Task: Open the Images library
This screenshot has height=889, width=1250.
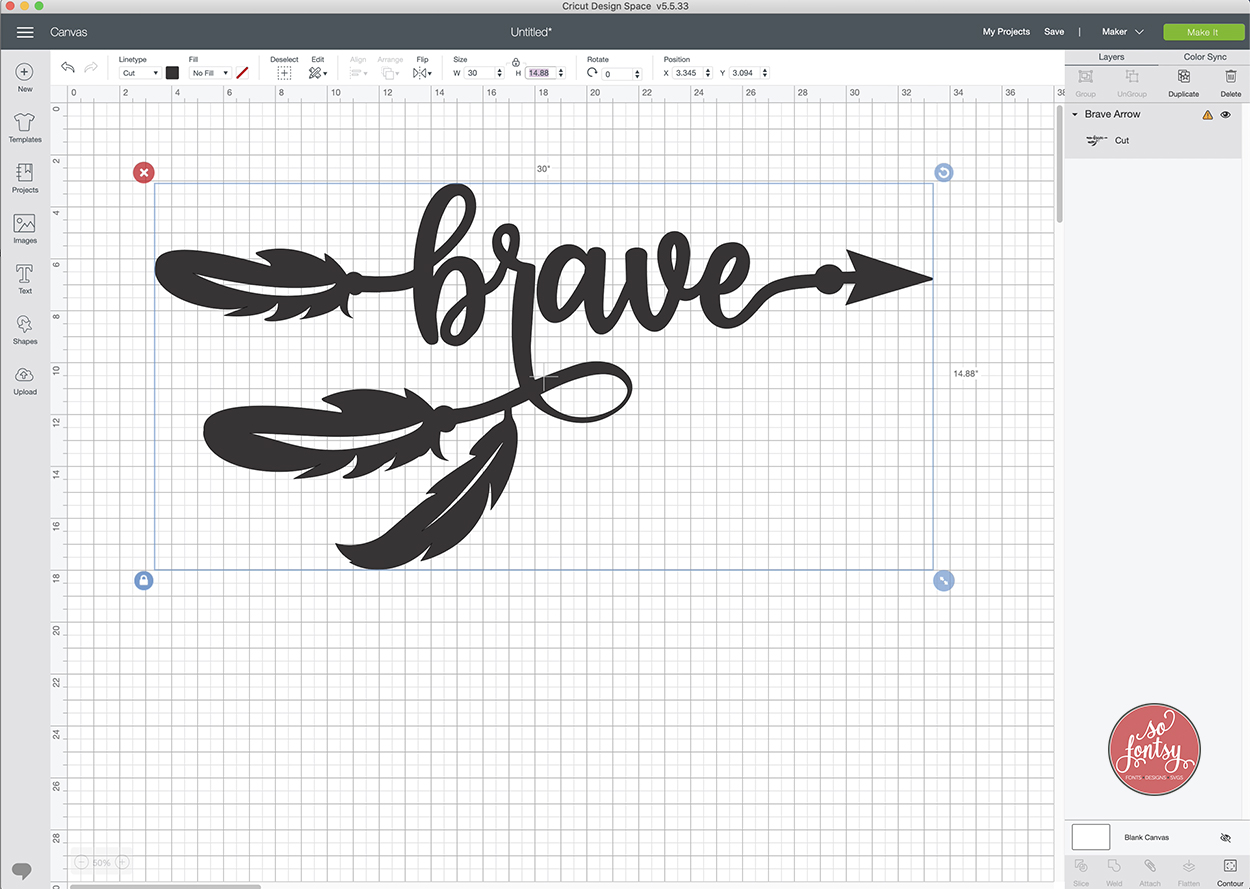Action: click(x=25, y=229)
